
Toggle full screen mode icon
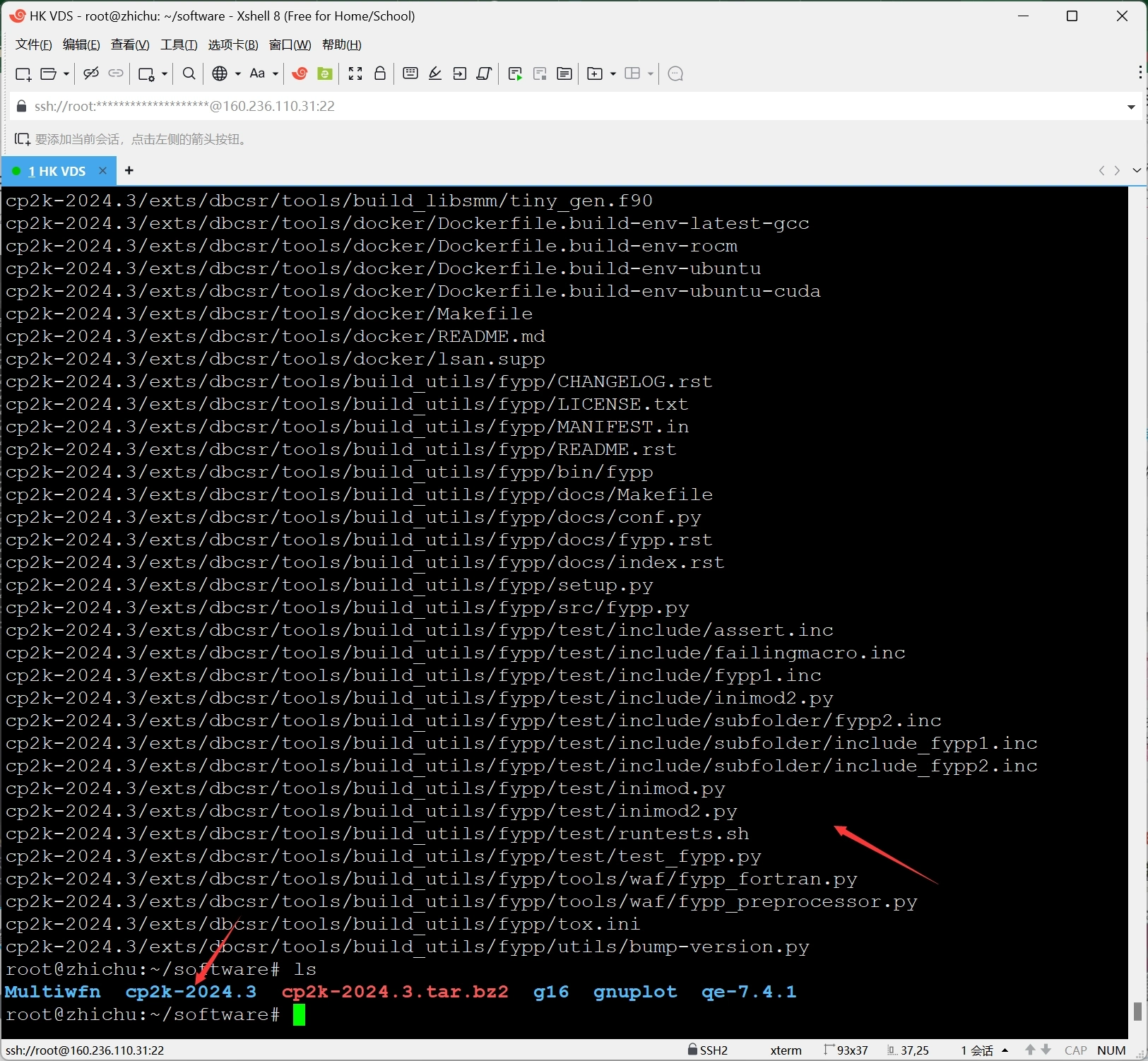coord(355,73)
